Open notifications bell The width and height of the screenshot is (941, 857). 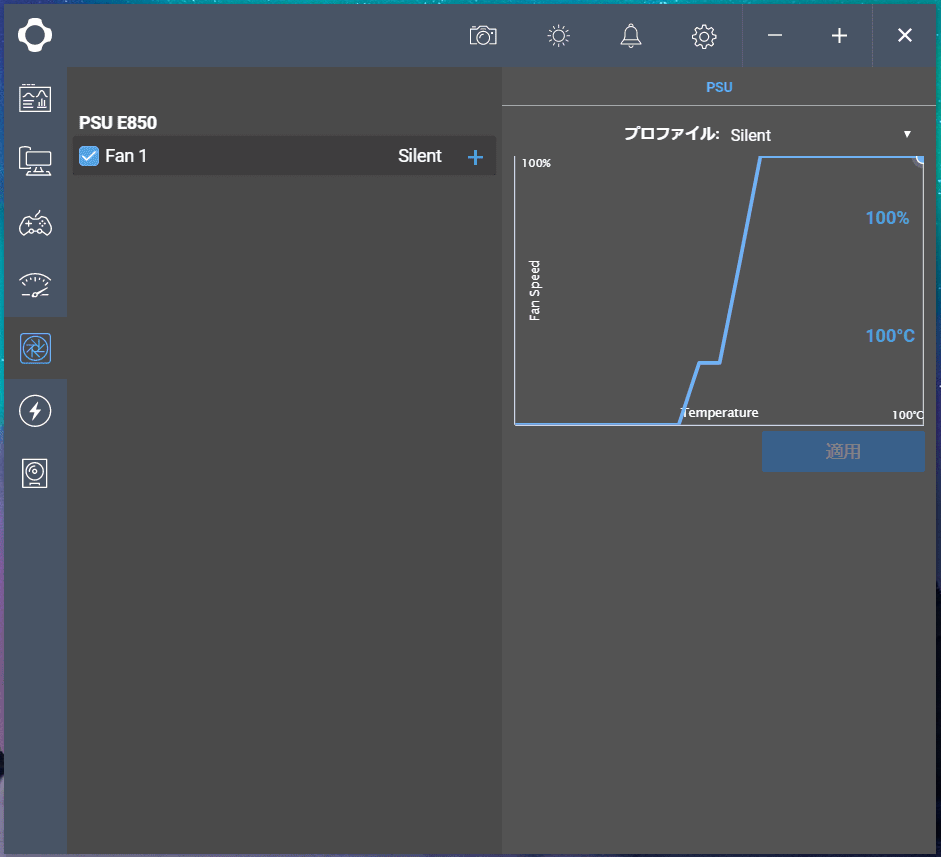631,36
